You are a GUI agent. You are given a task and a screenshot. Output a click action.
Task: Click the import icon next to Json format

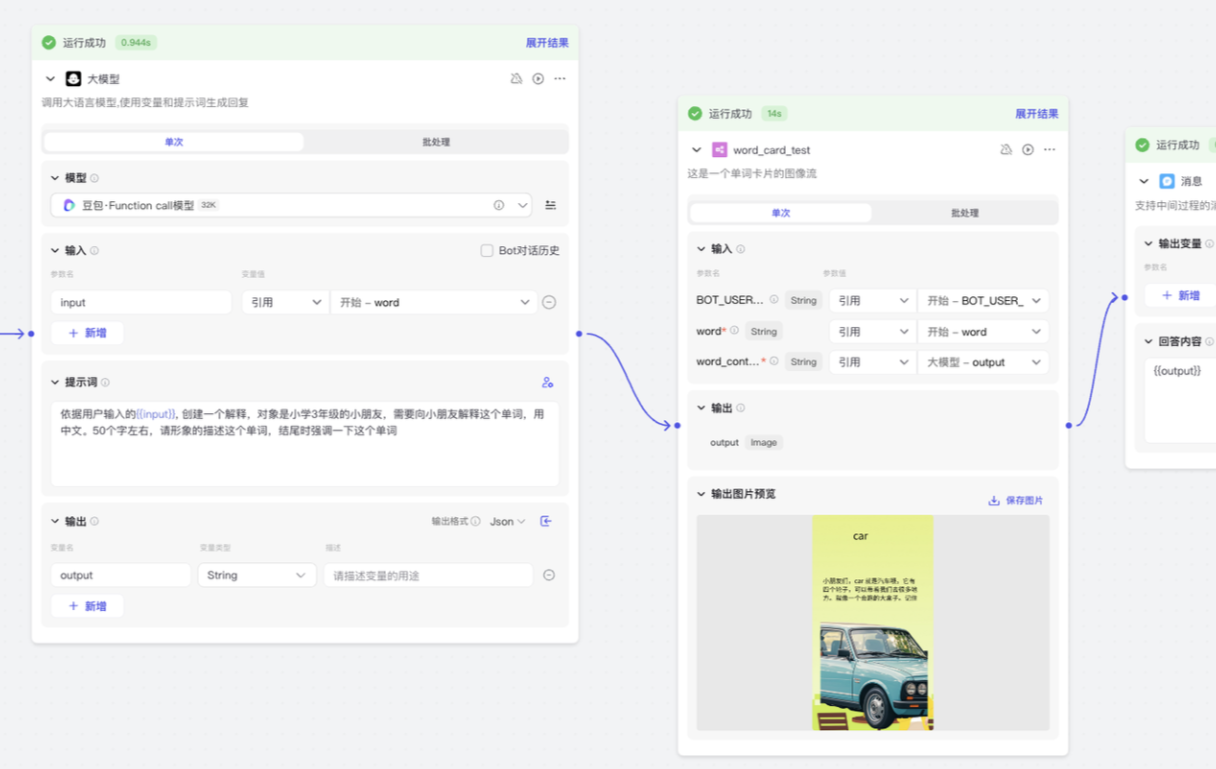point(546,521)
